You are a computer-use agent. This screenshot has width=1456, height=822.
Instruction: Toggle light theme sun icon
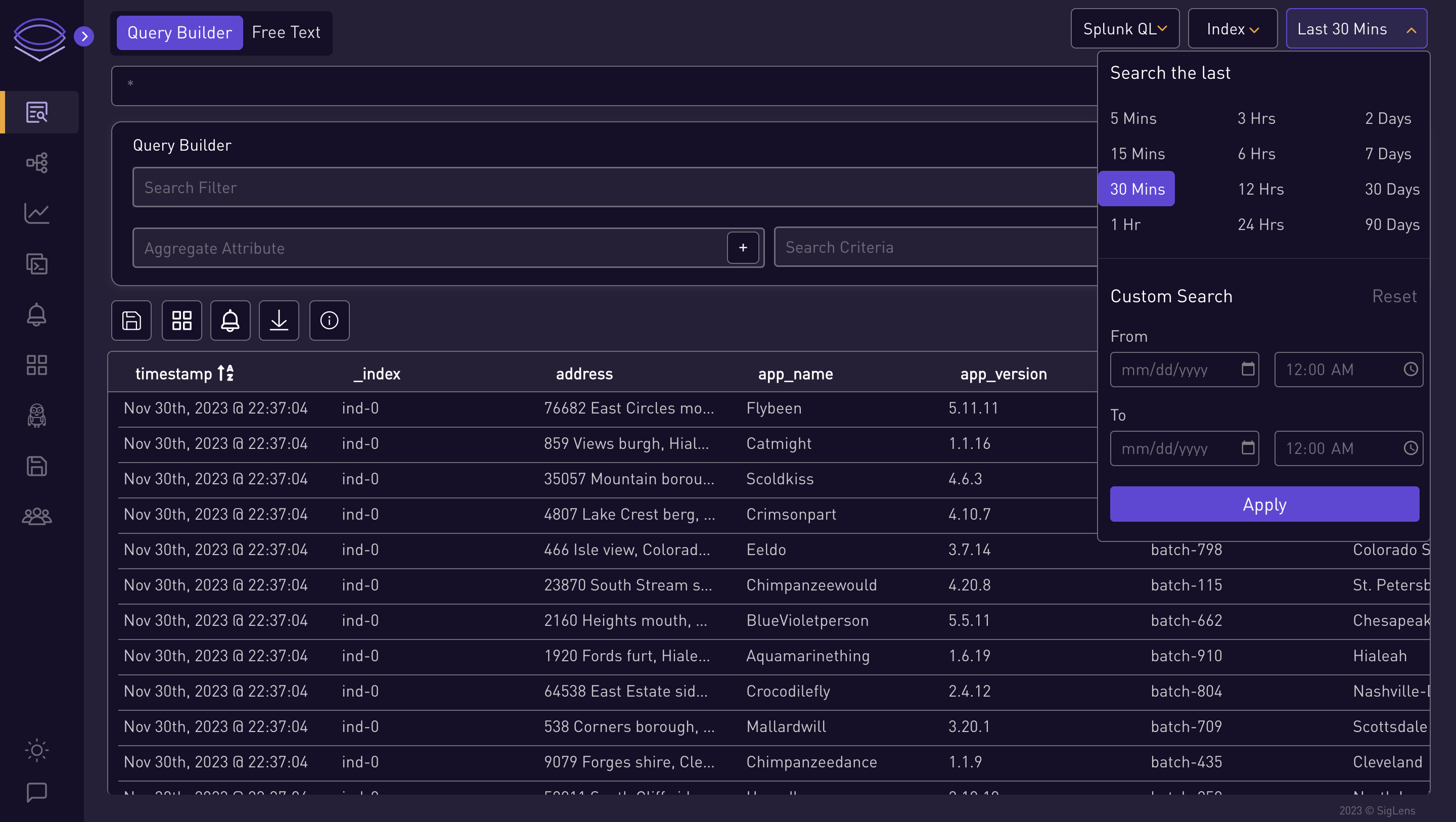pos(37,750)
